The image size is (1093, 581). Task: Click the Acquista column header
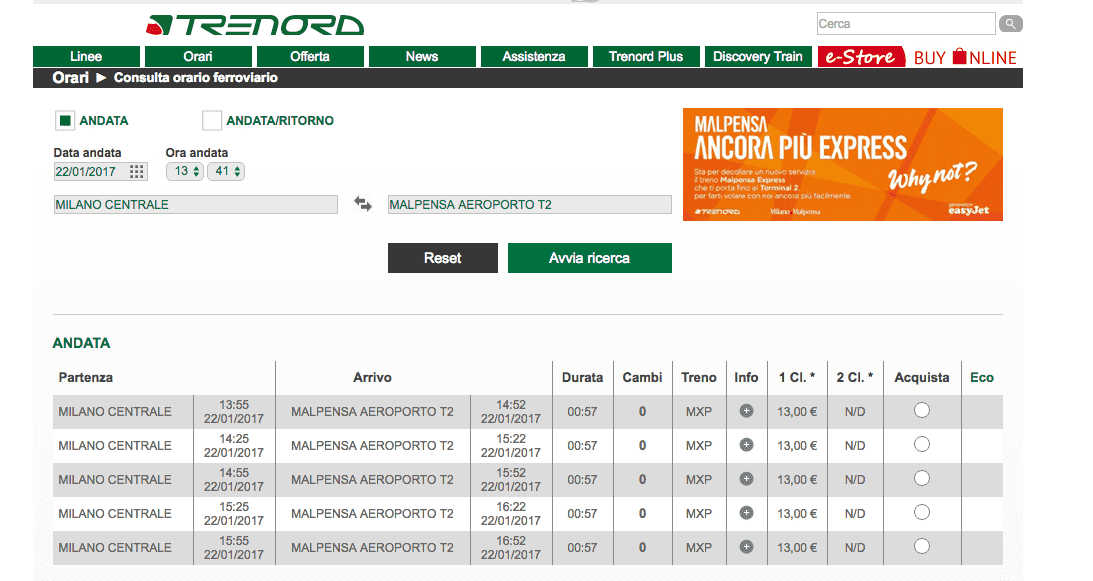pyautogui.click(x=922, y=377)
